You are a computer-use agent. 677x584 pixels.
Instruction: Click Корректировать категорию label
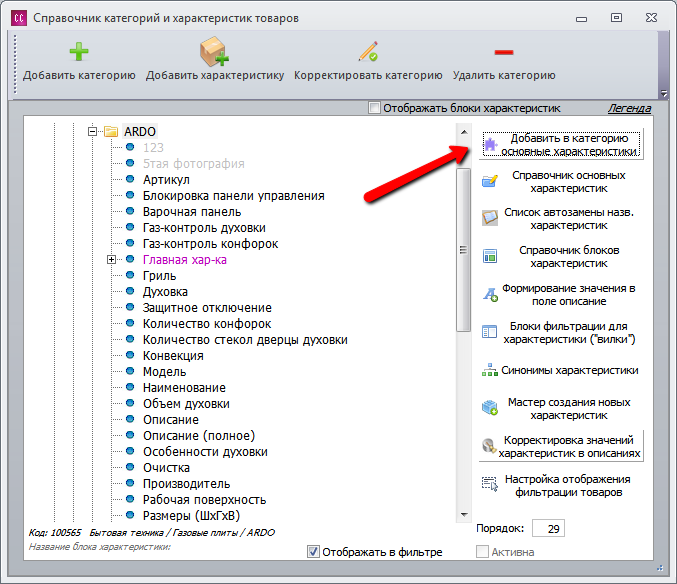(x=368, y=75)
